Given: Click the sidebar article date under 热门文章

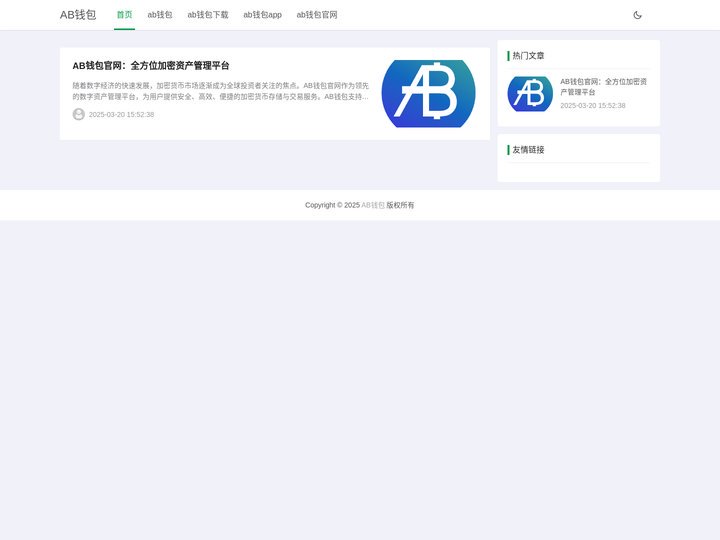Looking at the screenshot, I should [593, 106].
